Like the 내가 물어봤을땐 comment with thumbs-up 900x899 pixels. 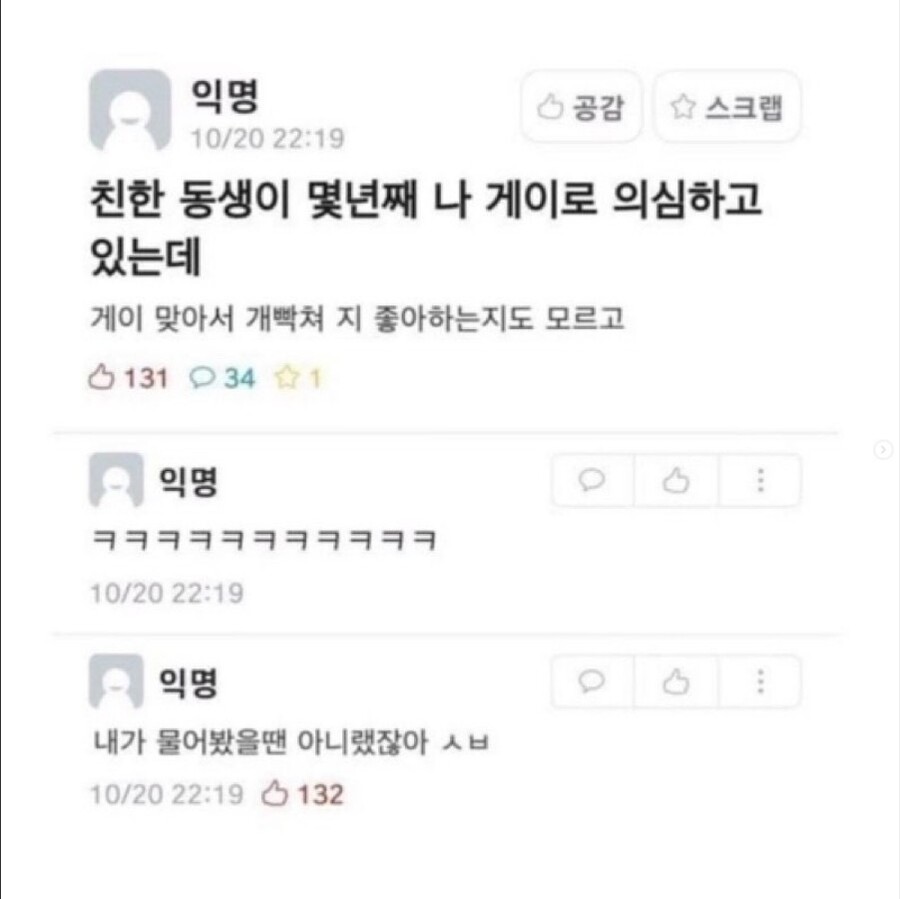pyautogui.click(x=676, y=681)
